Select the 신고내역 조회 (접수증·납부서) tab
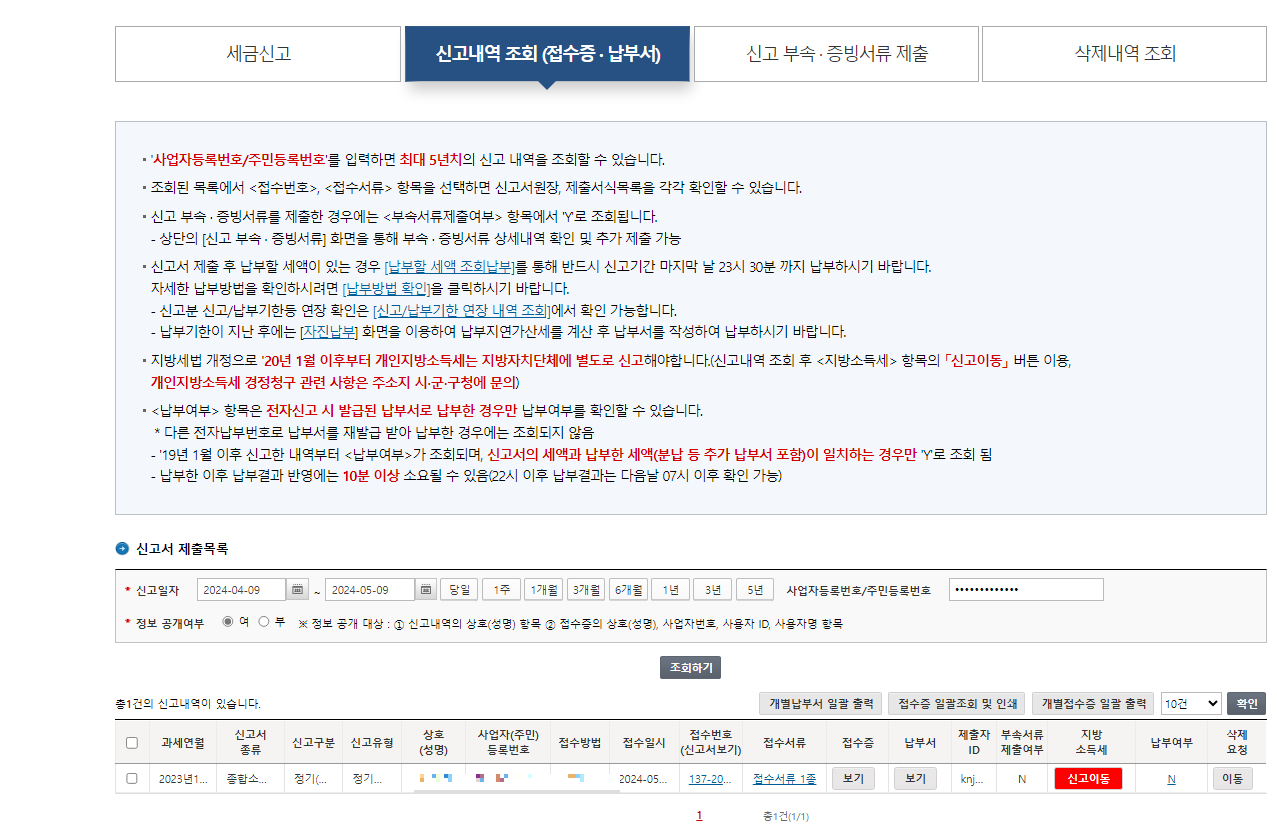The height and width of the screenshot is (838, 1277). coord(547,54)
